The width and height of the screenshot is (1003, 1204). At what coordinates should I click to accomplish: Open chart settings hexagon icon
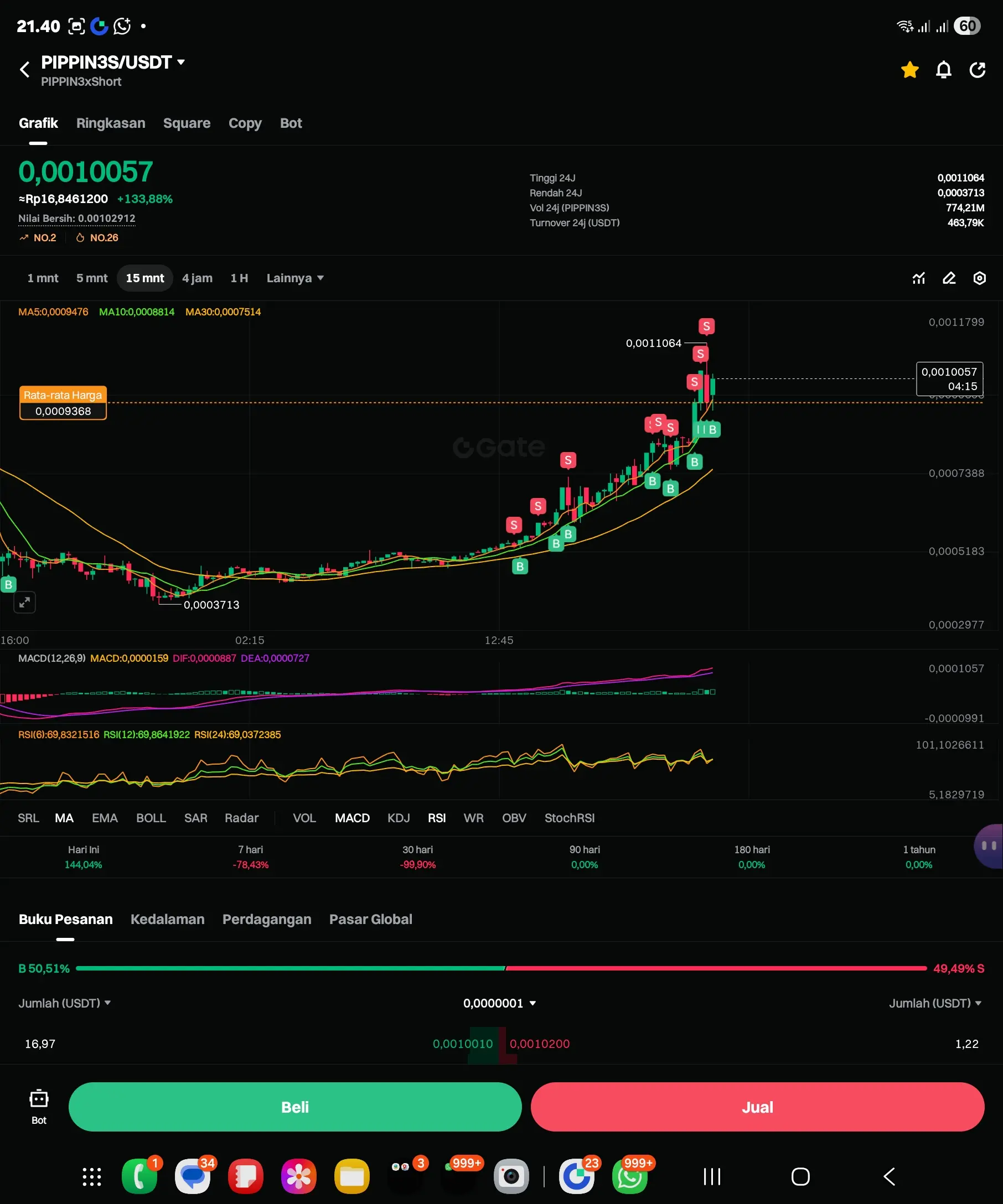pos(980,278)
